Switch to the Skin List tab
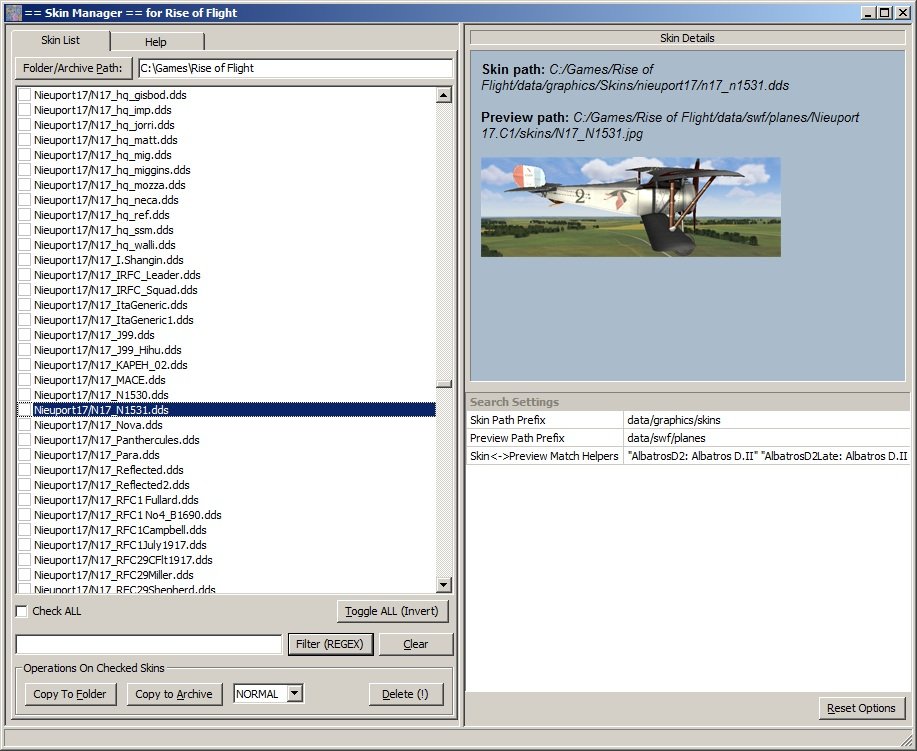The height and width of the screenshot is (751, 917). 60,40
